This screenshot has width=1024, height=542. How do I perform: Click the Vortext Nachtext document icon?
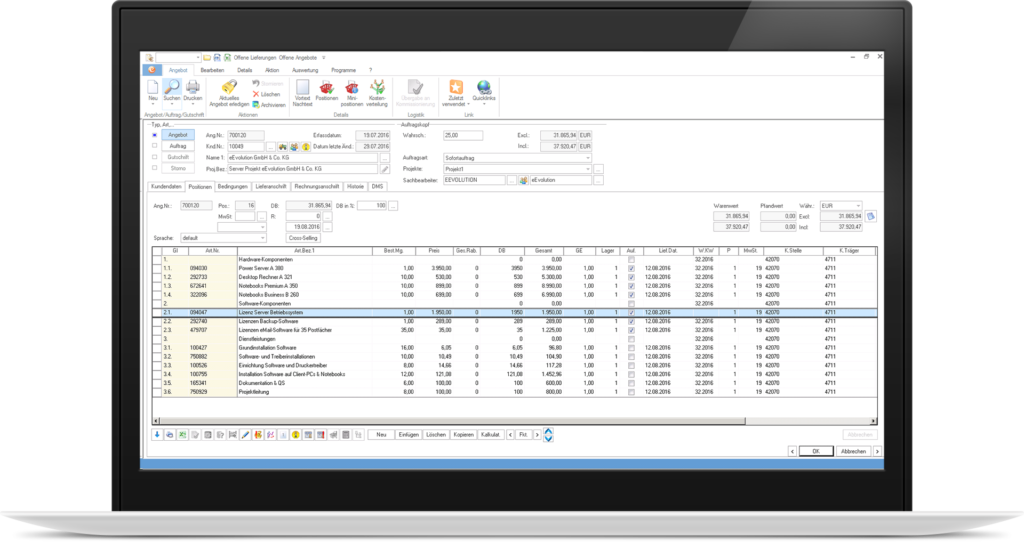(x=302, y=88)
